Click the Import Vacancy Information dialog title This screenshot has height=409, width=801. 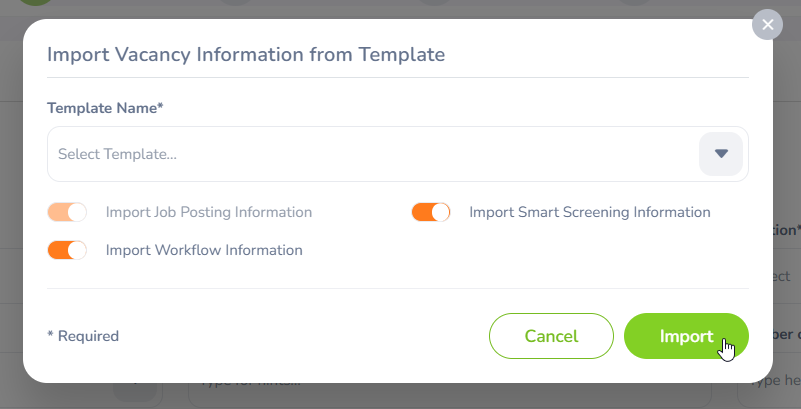click(245, 54)
